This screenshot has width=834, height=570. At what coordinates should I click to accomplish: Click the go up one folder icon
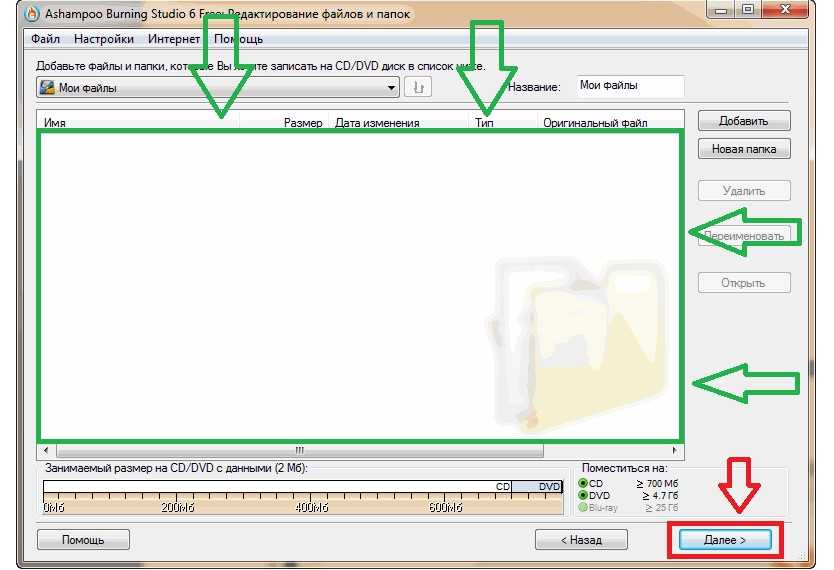pyautogui.click(x=418, y=87)
